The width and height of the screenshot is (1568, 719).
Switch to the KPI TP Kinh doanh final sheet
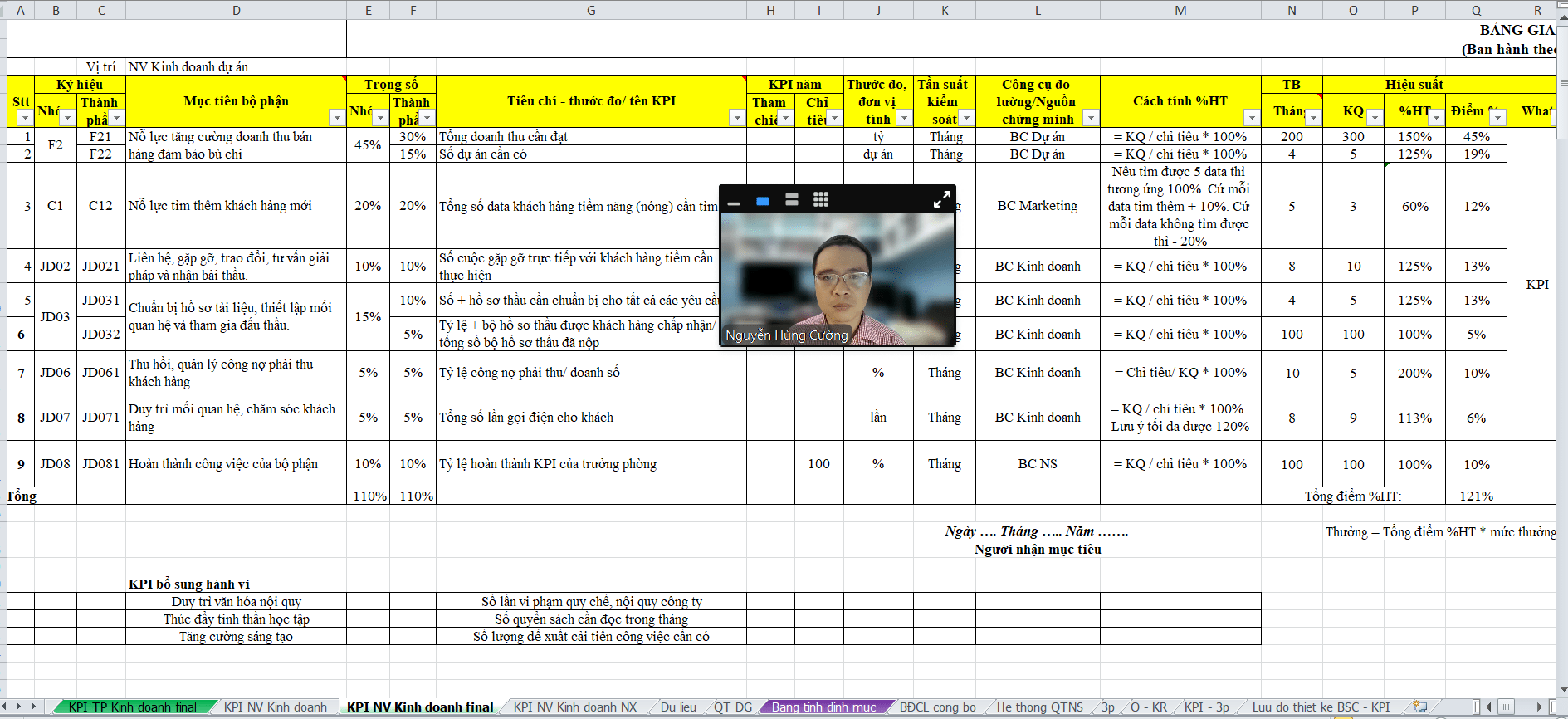[x=132, y=707]
